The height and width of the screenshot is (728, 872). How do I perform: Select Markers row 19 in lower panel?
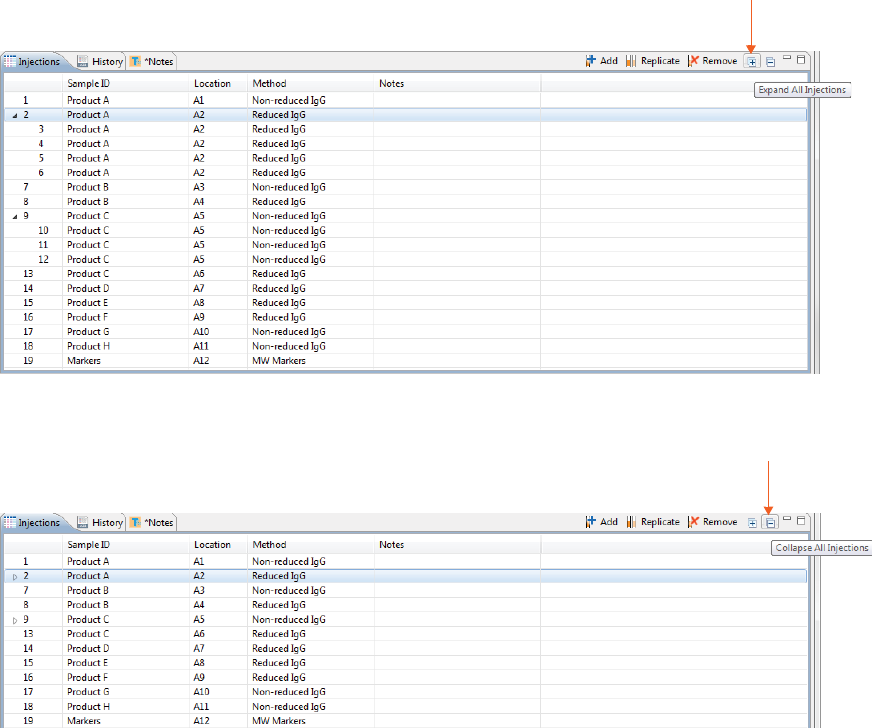(x=406, y=721)
